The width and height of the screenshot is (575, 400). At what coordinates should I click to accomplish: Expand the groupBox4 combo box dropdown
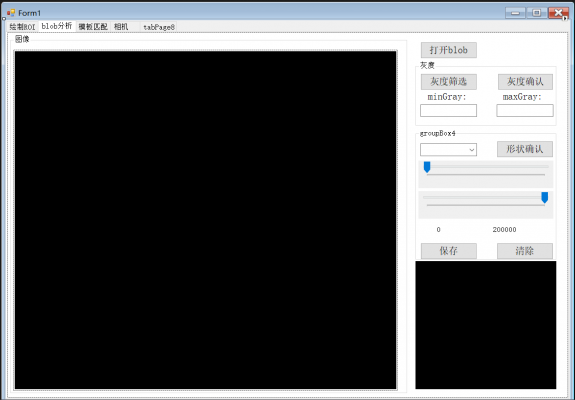coord(472,150)
